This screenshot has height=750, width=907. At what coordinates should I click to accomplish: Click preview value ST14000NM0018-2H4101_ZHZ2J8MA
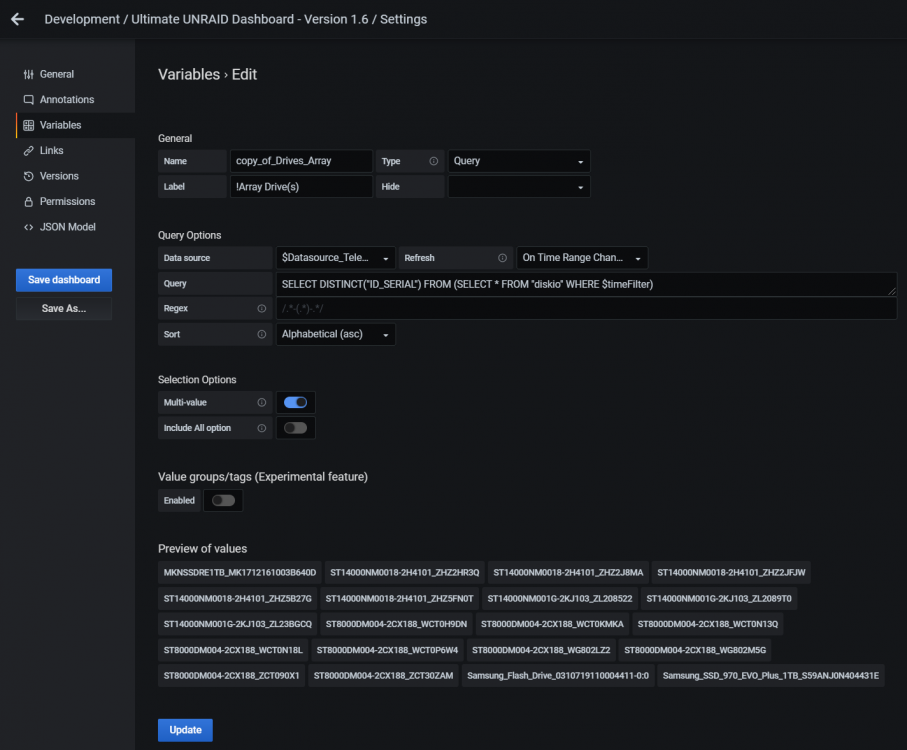[x=568, y=572]
